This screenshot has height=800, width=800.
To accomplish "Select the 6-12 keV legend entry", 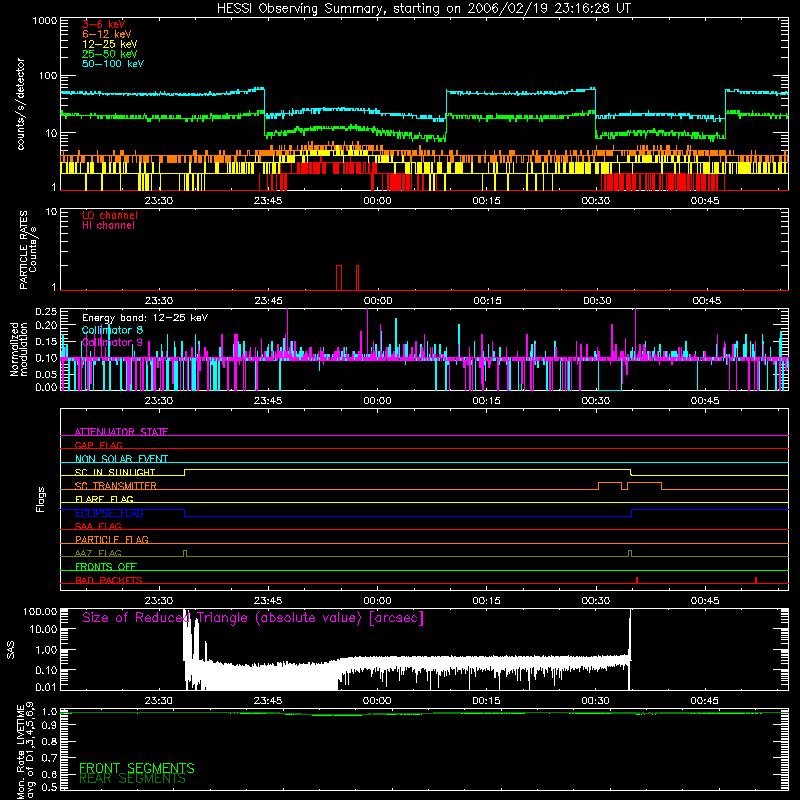I will (x=107, y=34).
